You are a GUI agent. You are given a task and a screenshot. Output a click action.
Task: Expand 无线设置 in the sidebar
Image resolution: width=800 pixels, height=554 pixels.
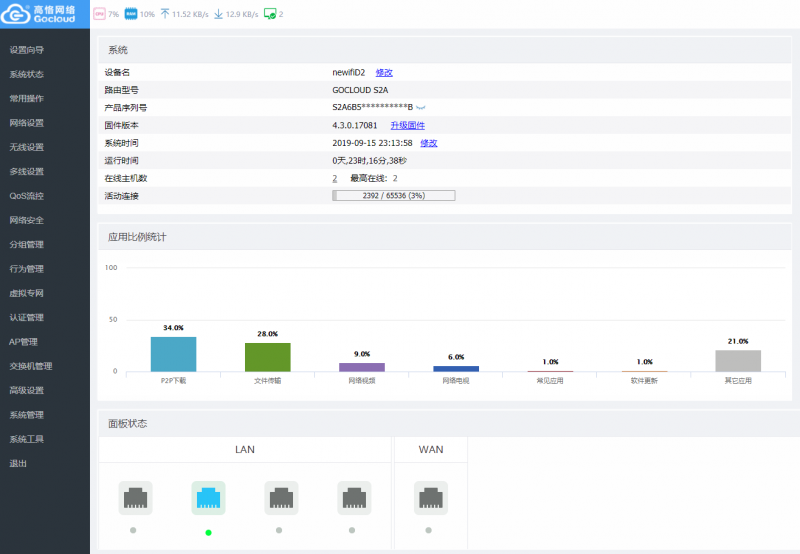(x=27, y=147)
